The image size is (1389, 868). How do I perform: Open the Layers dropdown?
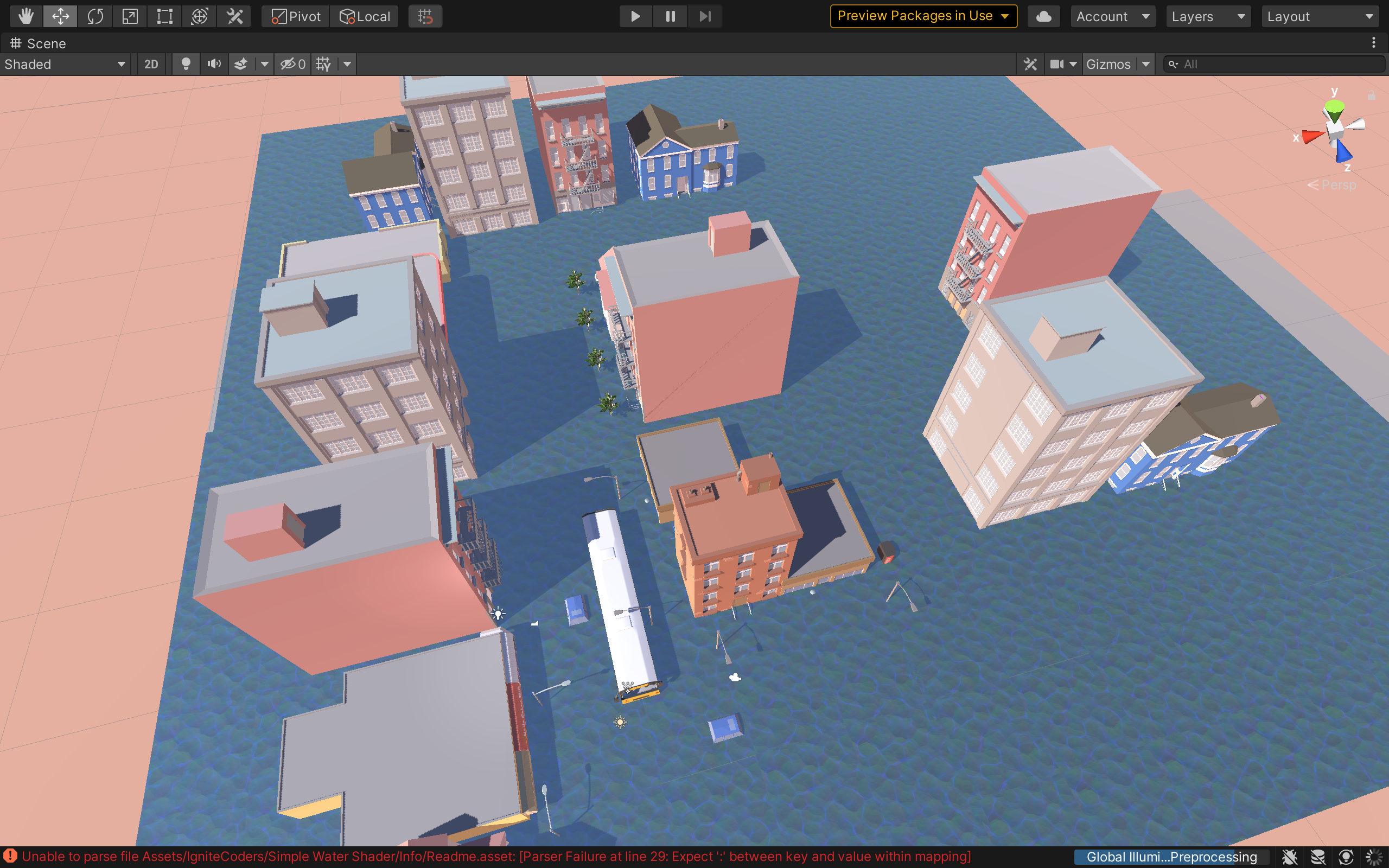coord(1208,16)
